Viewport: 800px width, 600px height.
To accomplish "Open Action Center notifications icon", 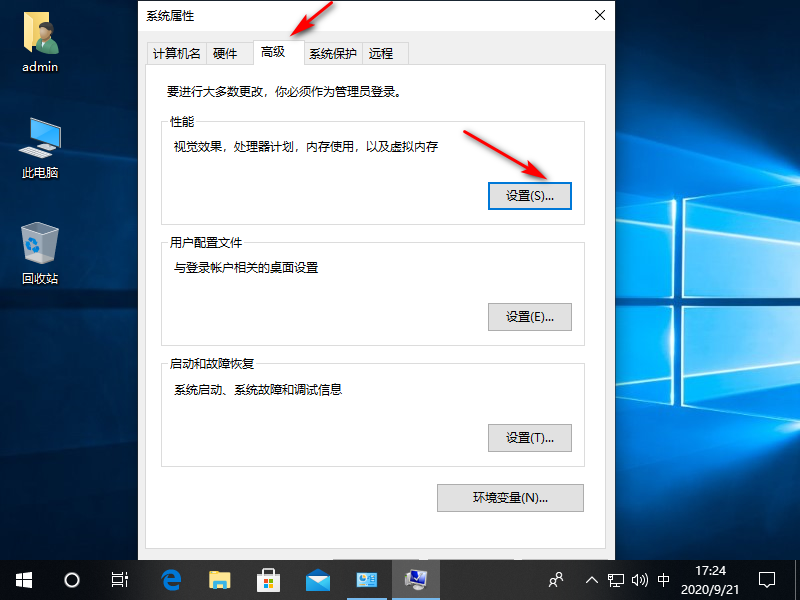I will 766,580.
